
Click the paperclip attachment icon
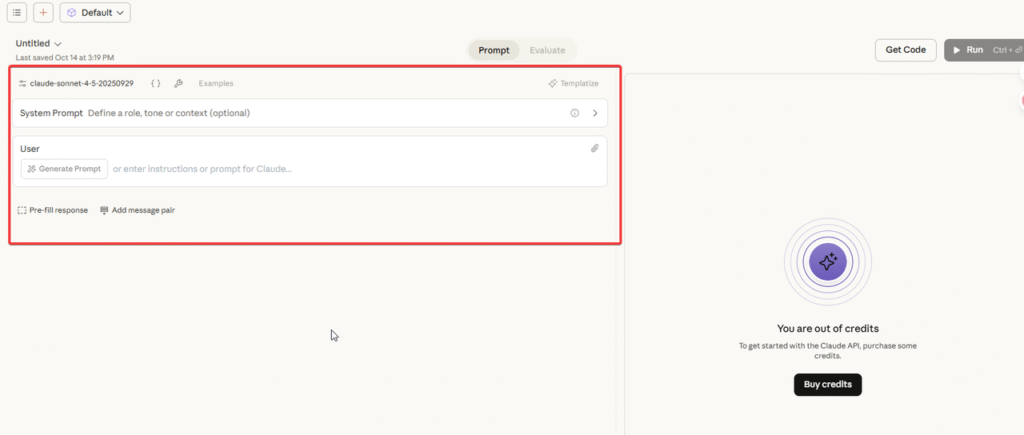click(x=594, y=148)
